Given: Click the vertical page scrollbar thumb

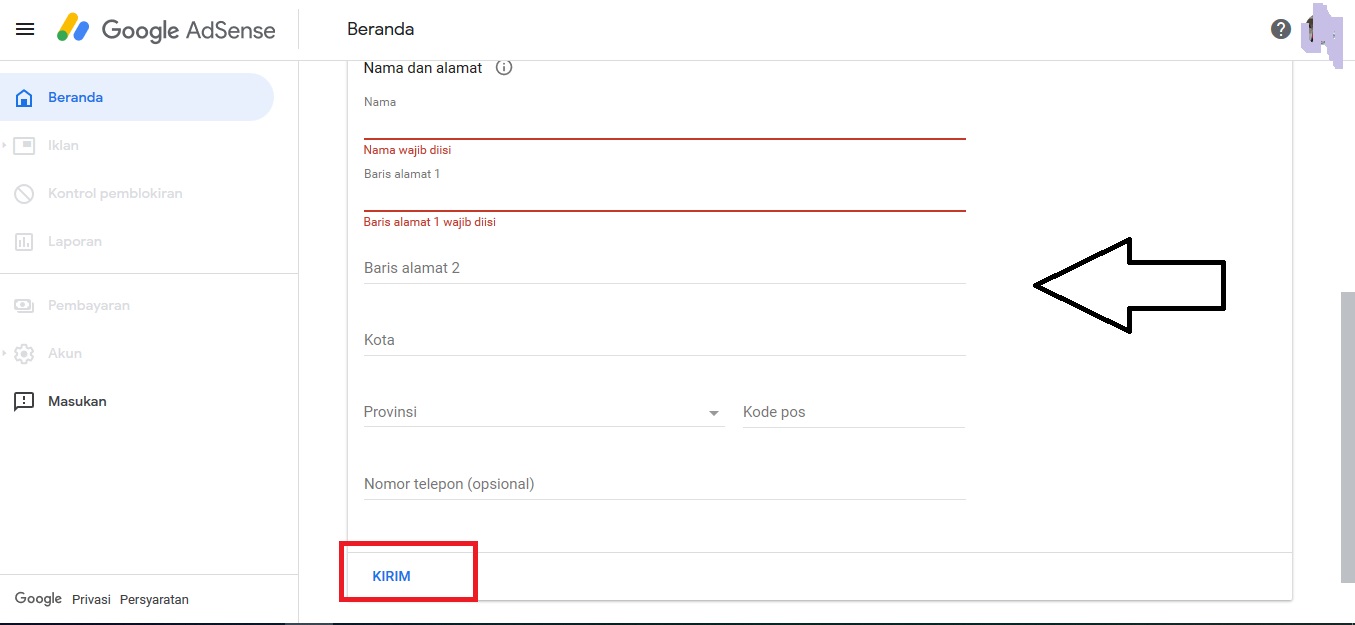Looking at the screenshot, I should [x=1347, y=436].
